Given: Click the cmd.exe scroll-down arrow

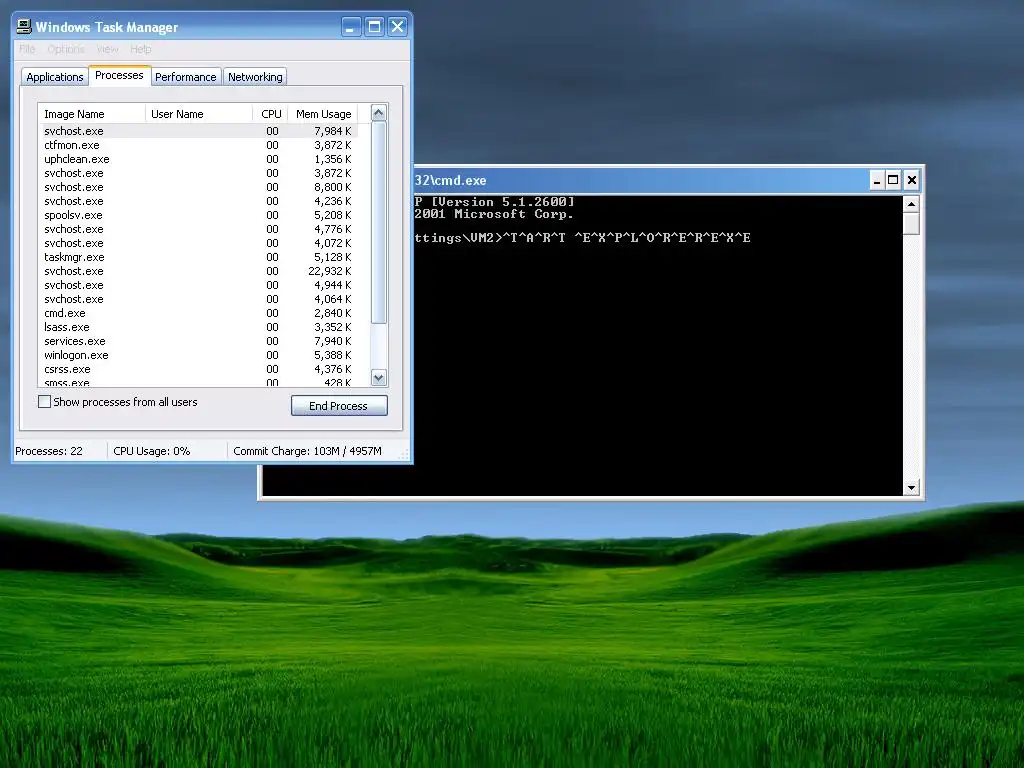Looking at the screenshot, I should pos(911,488).
